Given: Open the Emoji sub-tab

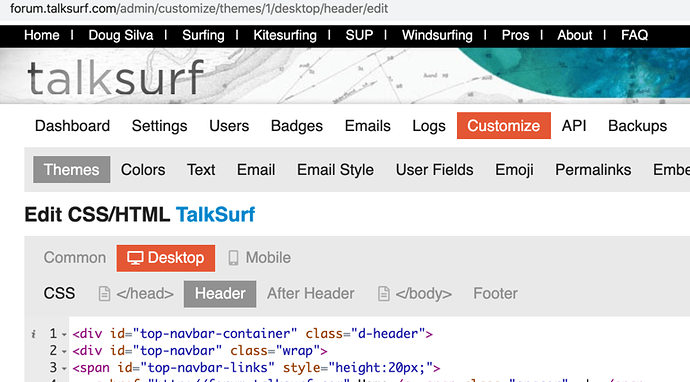Looking at the screenshot, I should coord(514,170).
